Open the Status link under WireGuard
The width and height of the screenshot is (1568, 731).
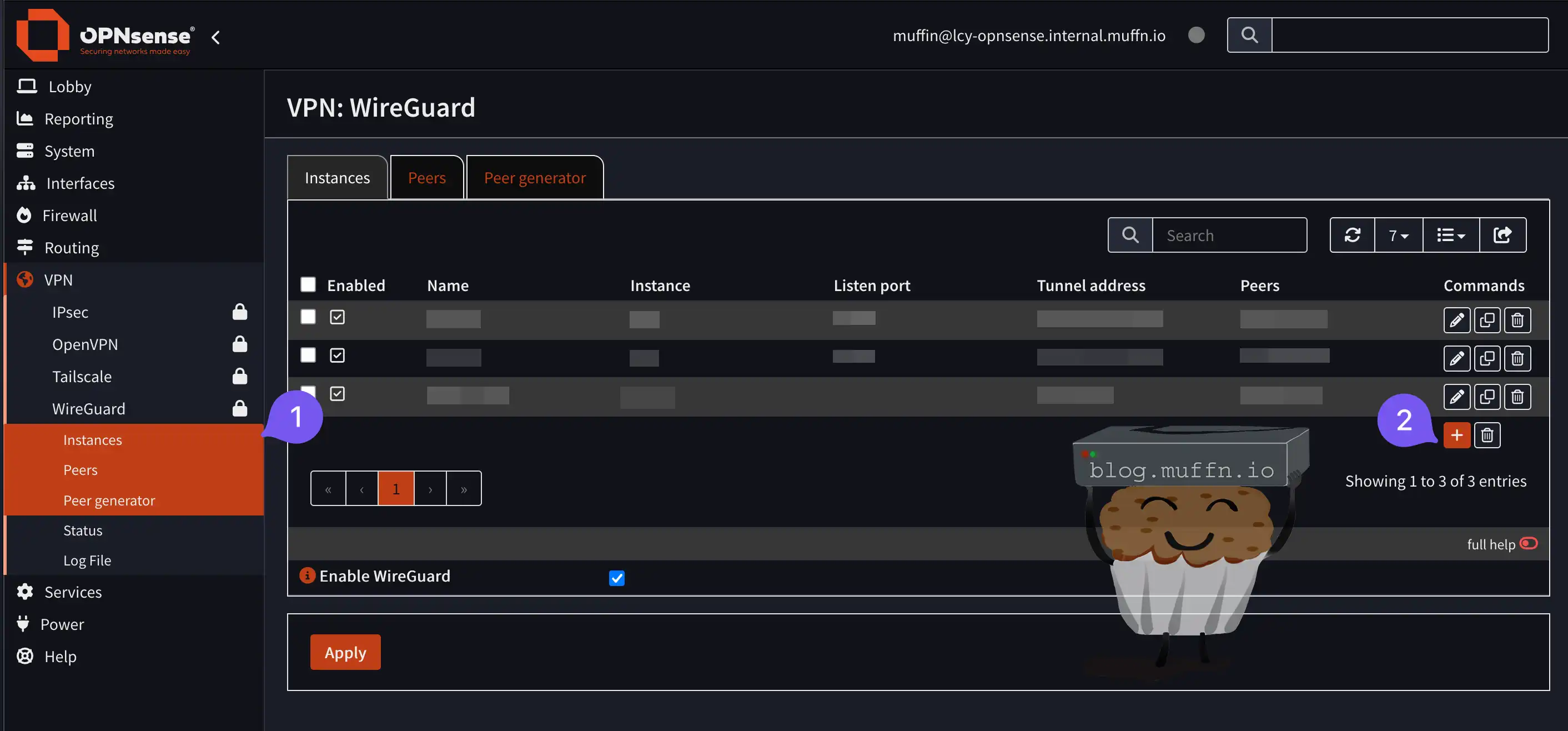tap(83, 530)
